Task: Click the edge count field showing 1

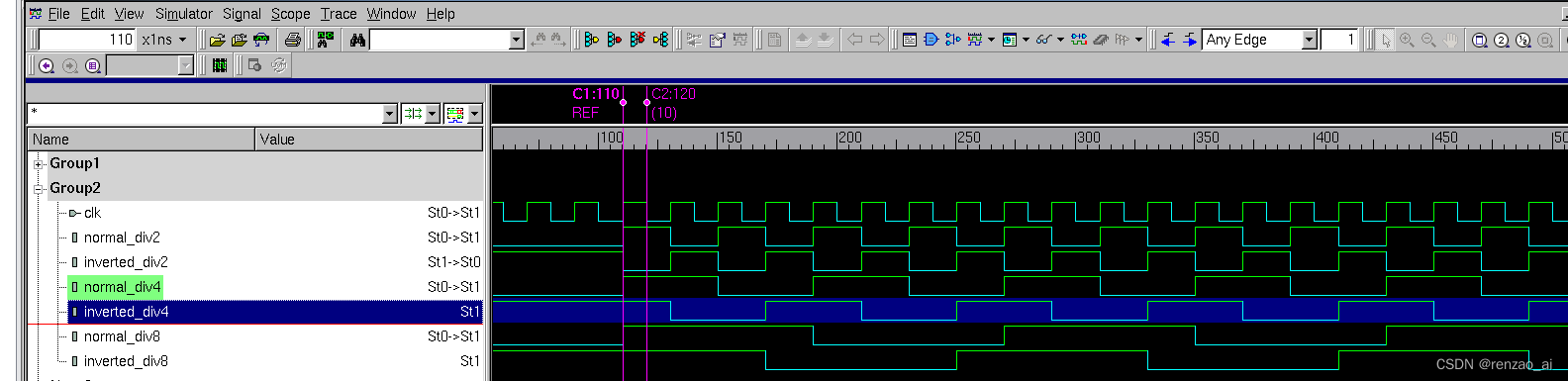Action: point(1338,40)
